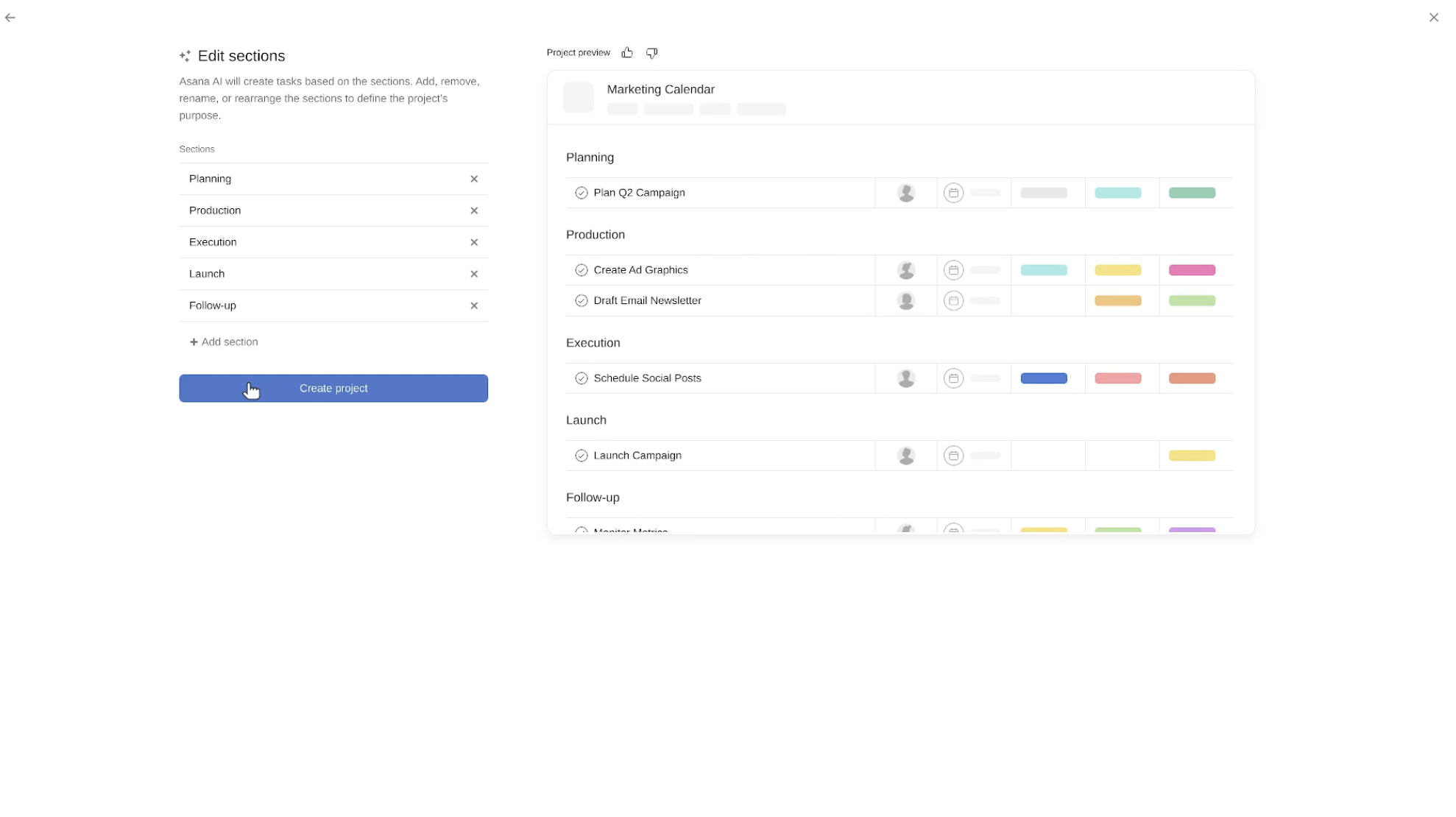Image resolution: width=1456 pixels, height=817 pixels.
Task: Check off Create Ad Graphics task
Action: [582, 270]
